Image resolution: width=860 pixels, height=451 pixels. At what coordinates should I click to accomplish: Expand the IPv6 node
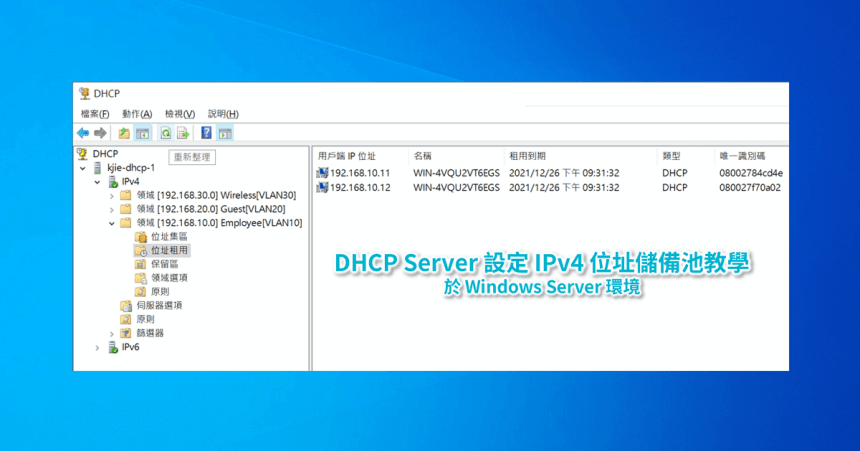point(97,347)
